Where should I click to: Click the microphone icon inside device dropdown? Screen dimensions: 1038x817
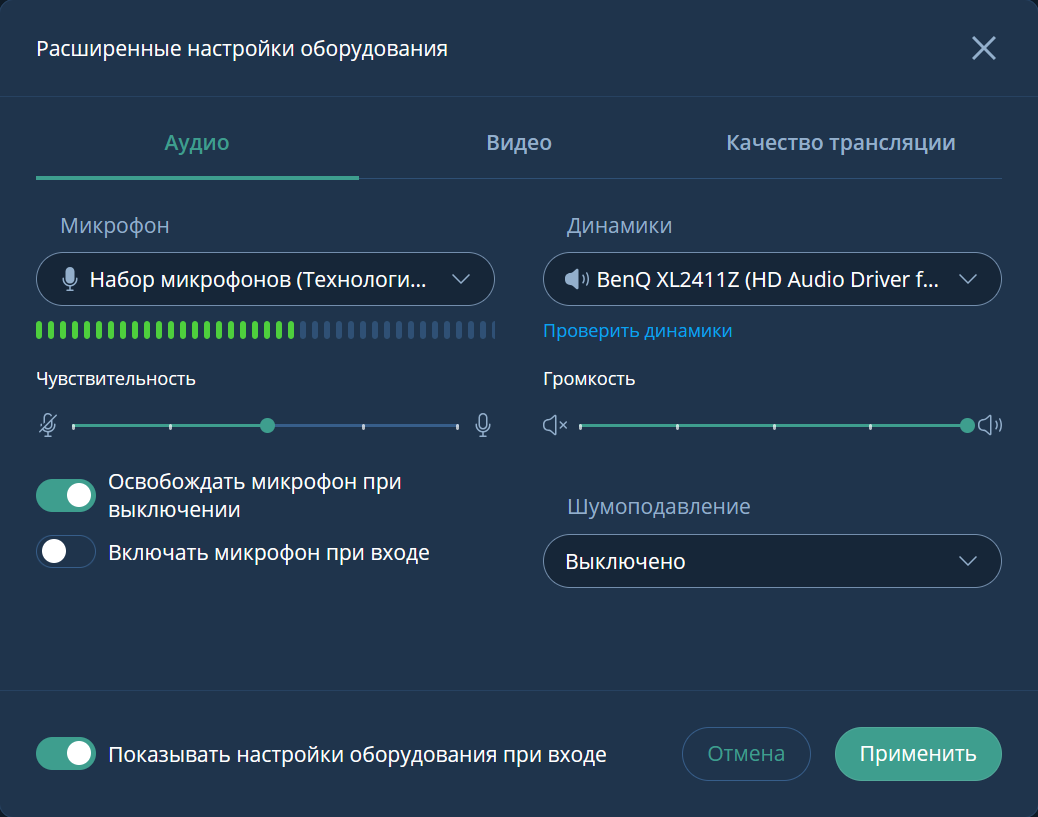(70, 279)
